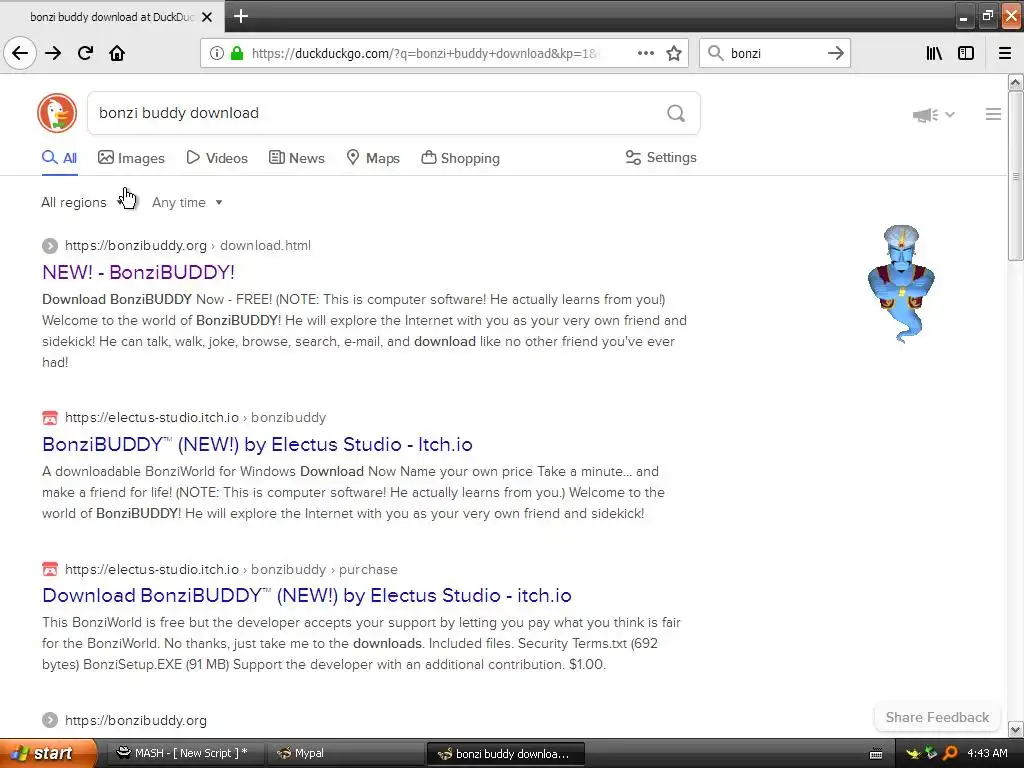Click the green padlock security icon
This screenshot has width=1024, height=768.
[x=236, y=53]
